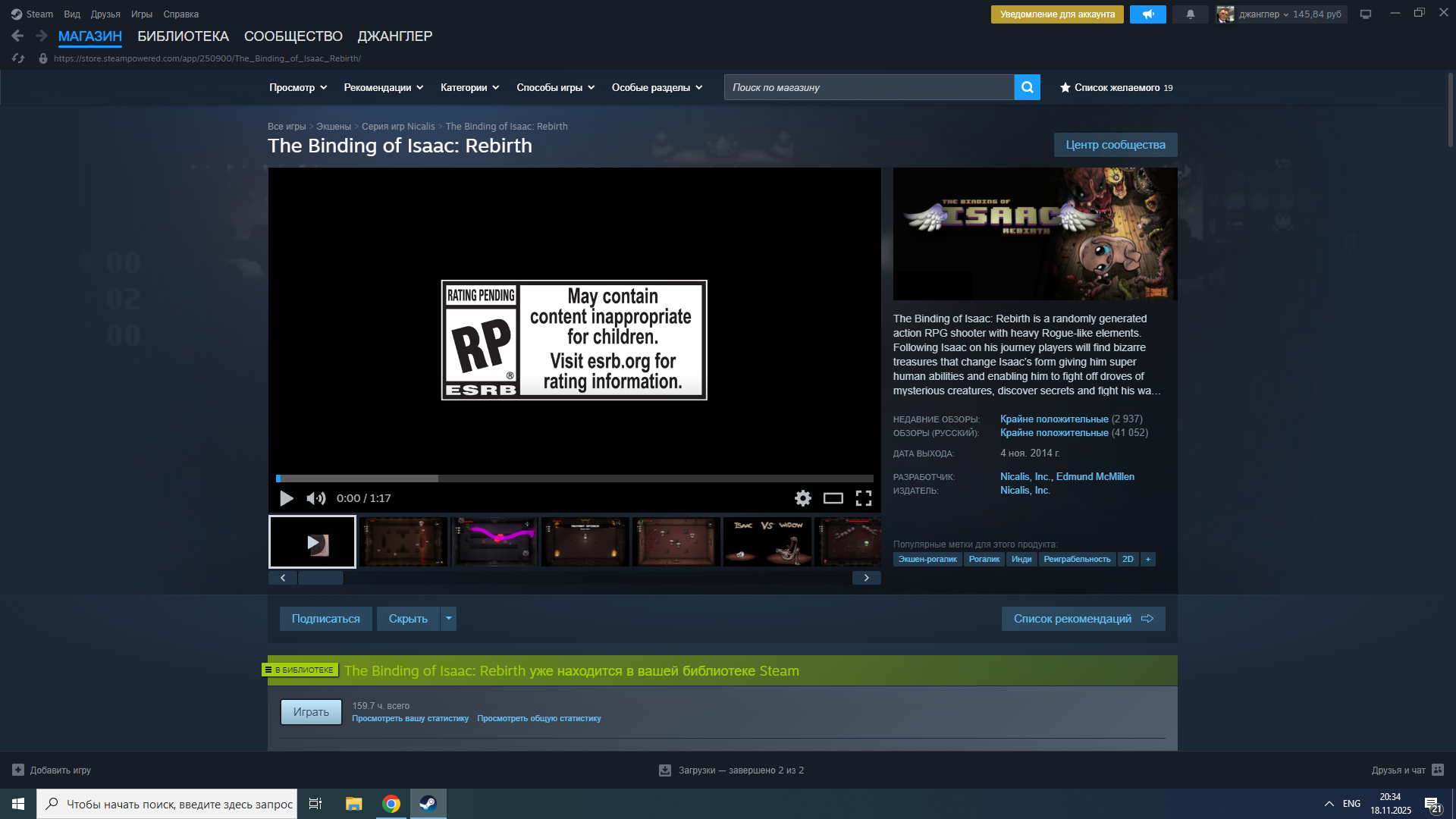
Task: Click the video progress seek bar
Action: point(574,479)
